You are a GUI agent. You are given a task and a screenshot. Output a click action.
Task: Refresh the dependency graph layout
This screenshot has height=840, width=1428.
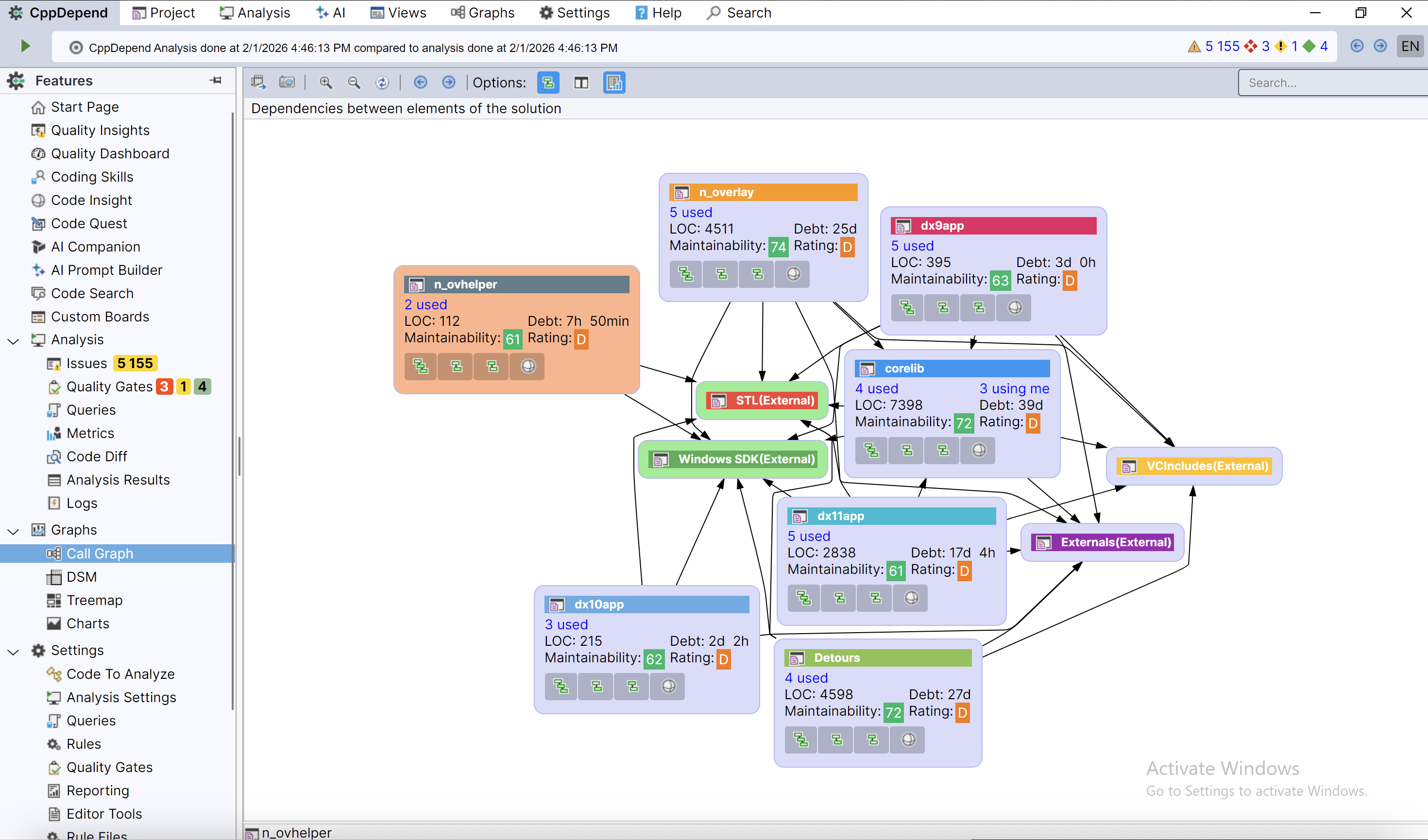383,82
